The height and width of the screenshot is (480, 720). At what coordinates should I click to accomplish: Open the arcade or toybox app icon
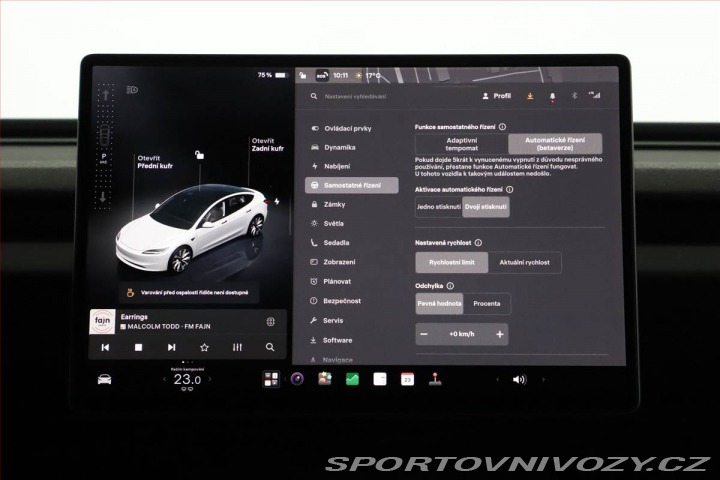325,379
